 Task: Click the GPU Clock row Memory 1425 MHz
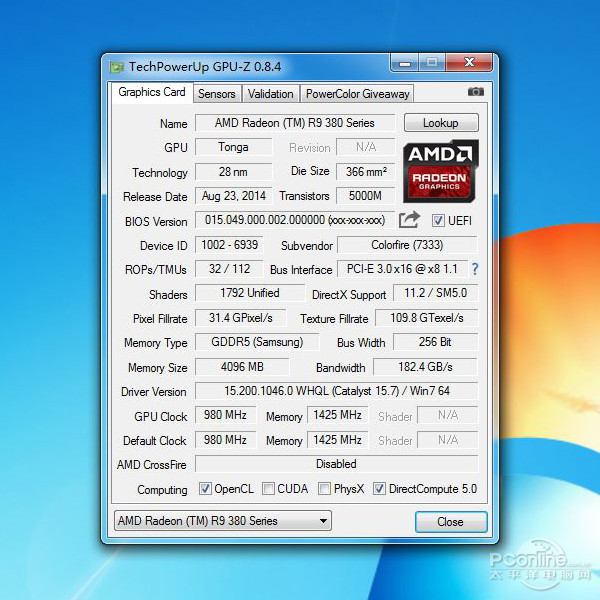[338, 415]
